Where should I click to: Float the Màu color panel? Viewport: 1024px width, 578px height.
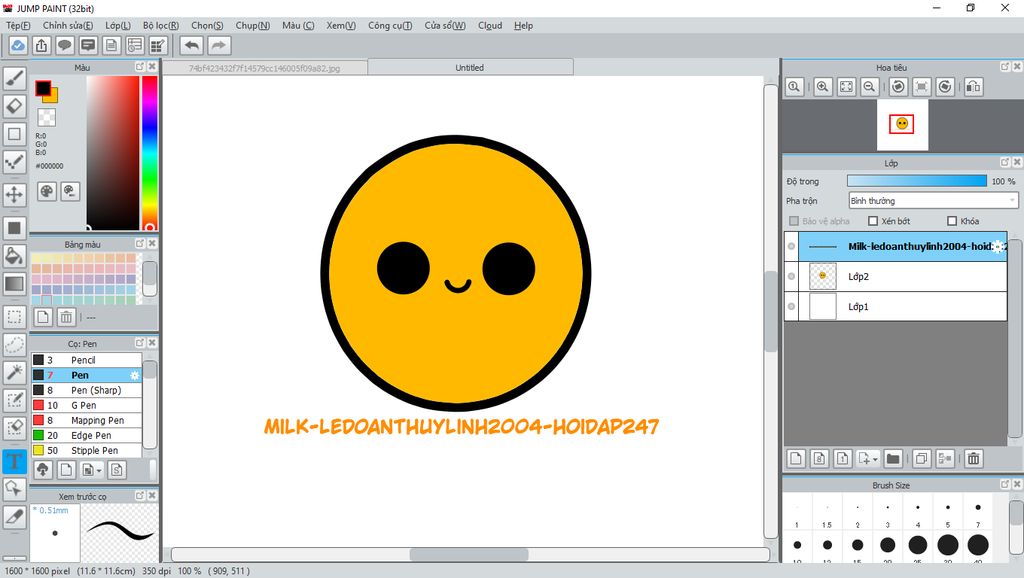click(x=140, y=67)
